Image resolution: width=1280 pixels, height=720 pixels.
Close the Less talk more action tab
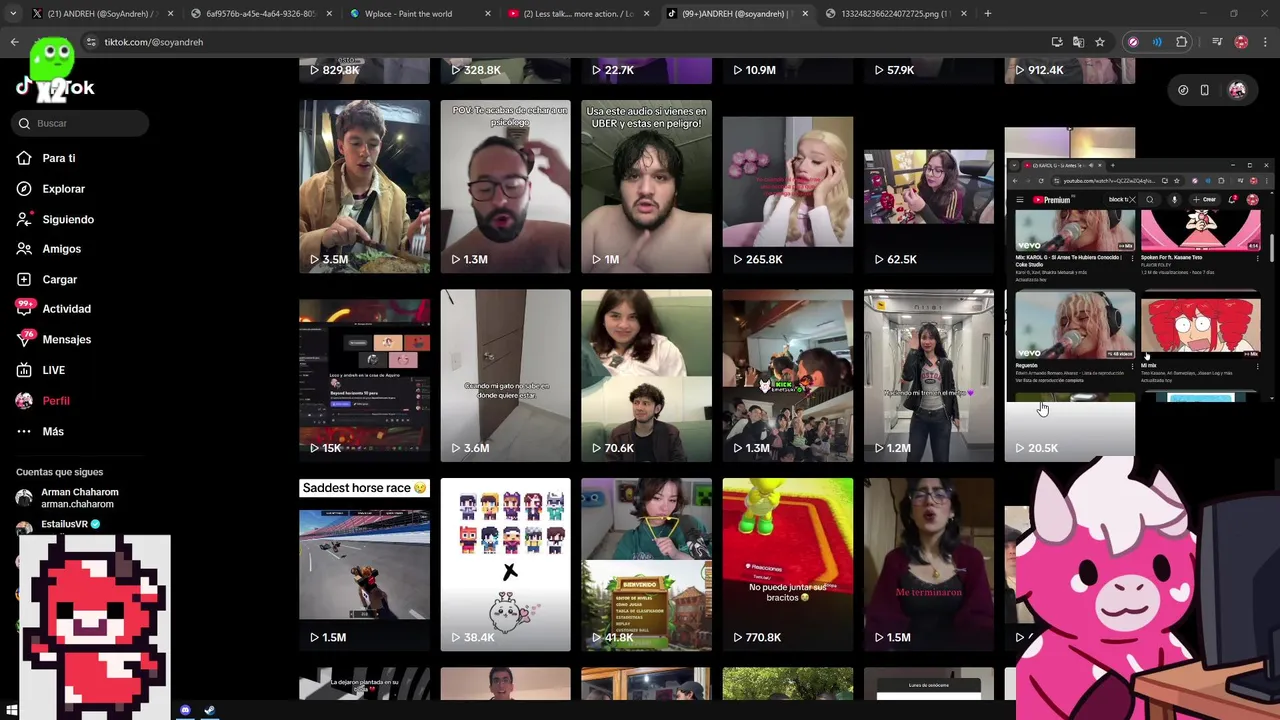point(648,14)
